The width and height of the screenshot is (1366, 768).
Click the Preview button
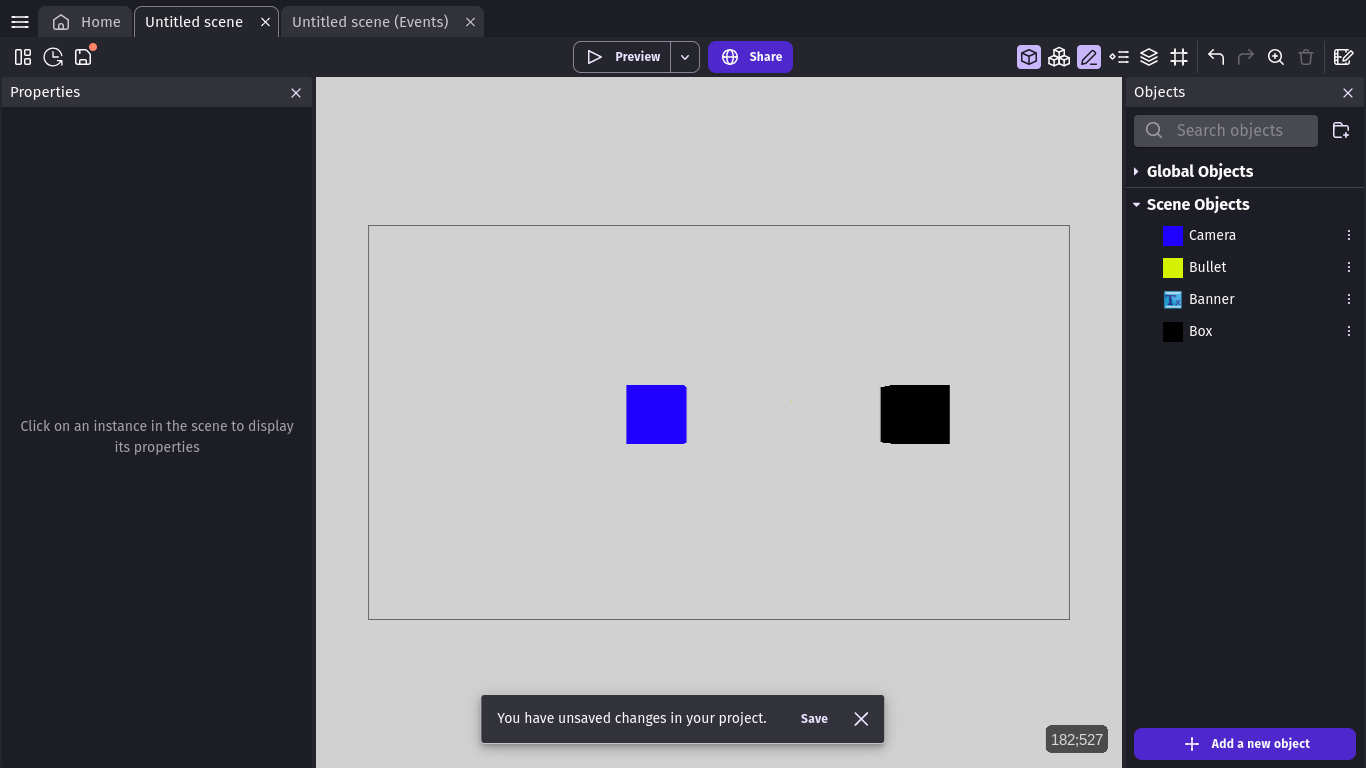tap(622, 57)
